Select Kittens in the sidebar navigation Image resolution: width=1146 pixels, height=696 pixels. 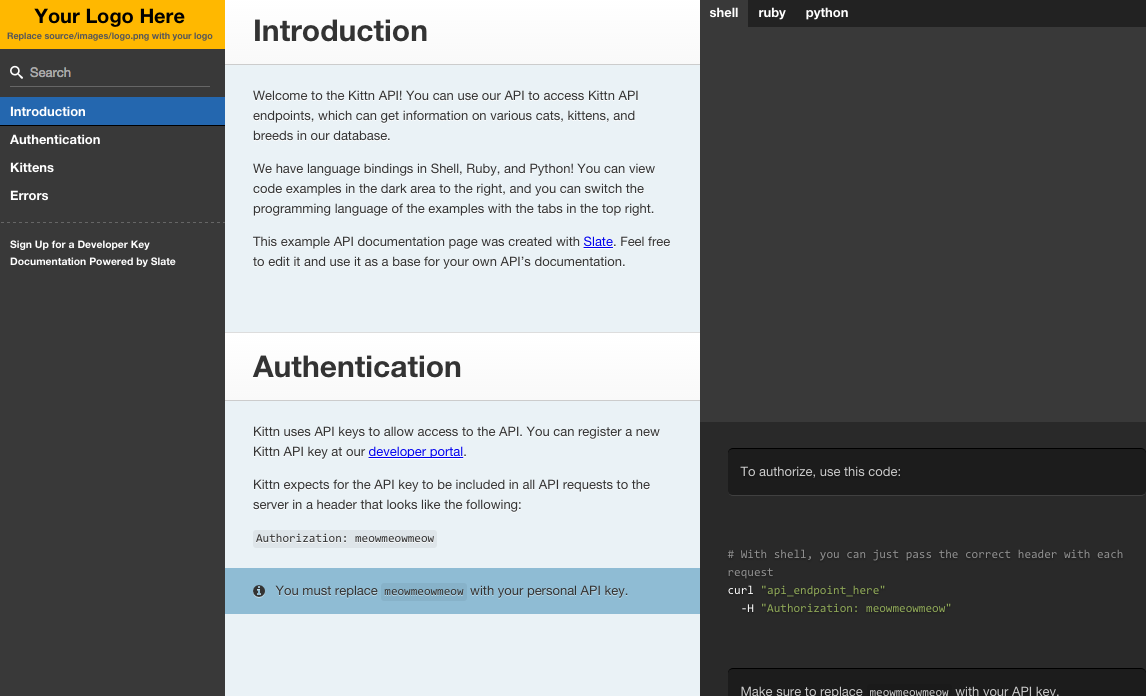31,167
